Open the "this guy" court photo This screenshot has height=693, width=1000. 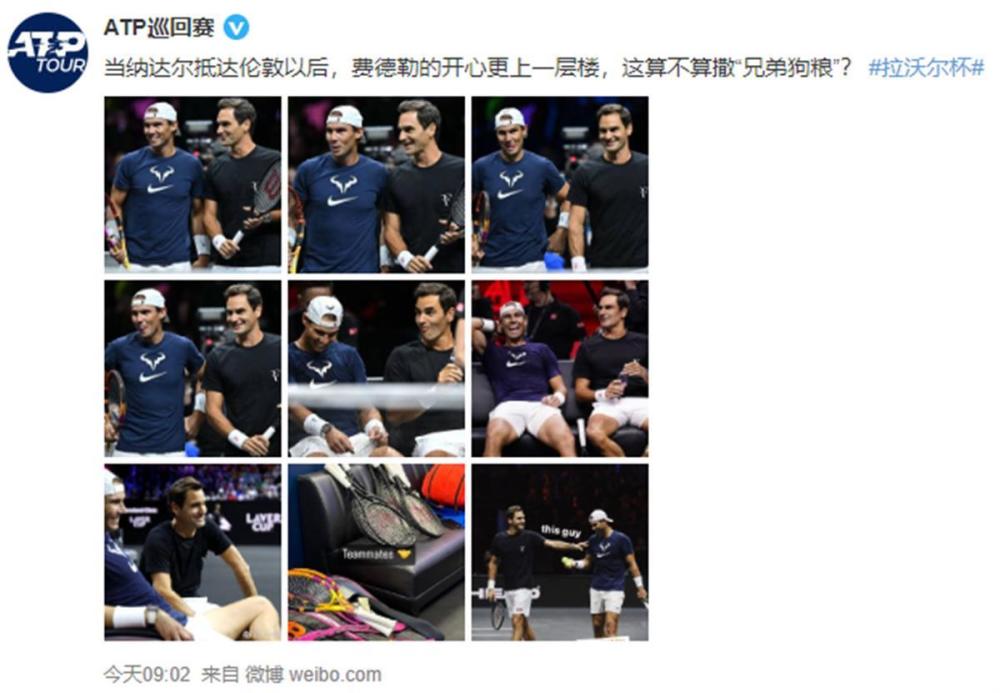click(560, 552)
